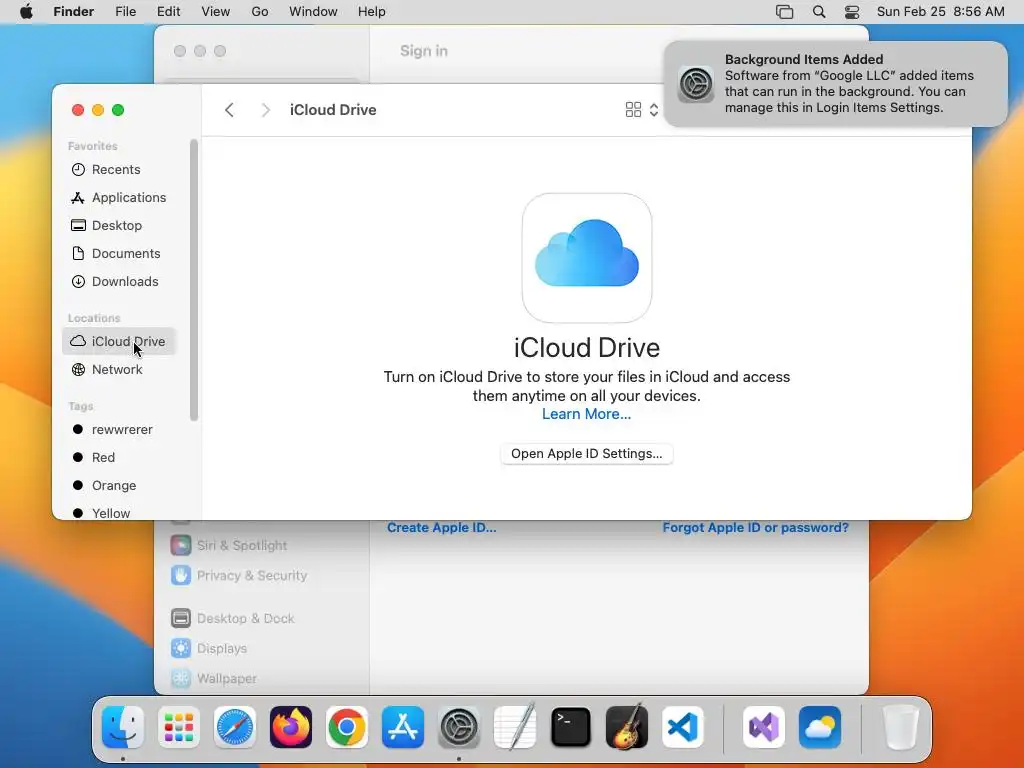Switch to icon view in Finder toolbar
Image resolution: width=1024 pixels, height=768 pixels.
(633, 110)
